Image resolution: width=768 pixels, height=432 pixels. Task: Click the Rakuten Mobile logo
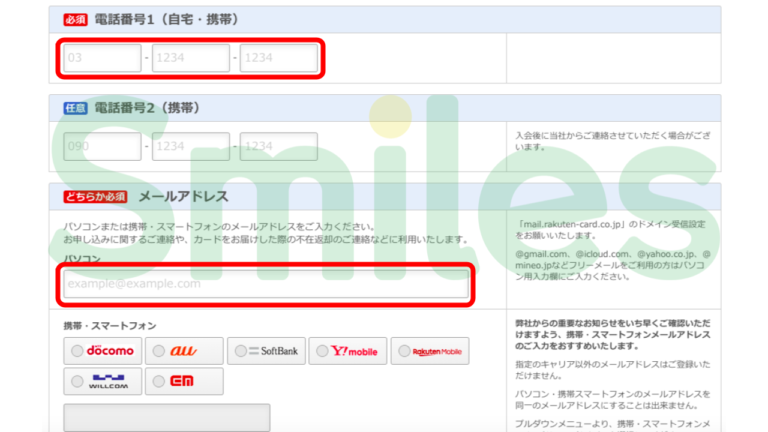437,351
